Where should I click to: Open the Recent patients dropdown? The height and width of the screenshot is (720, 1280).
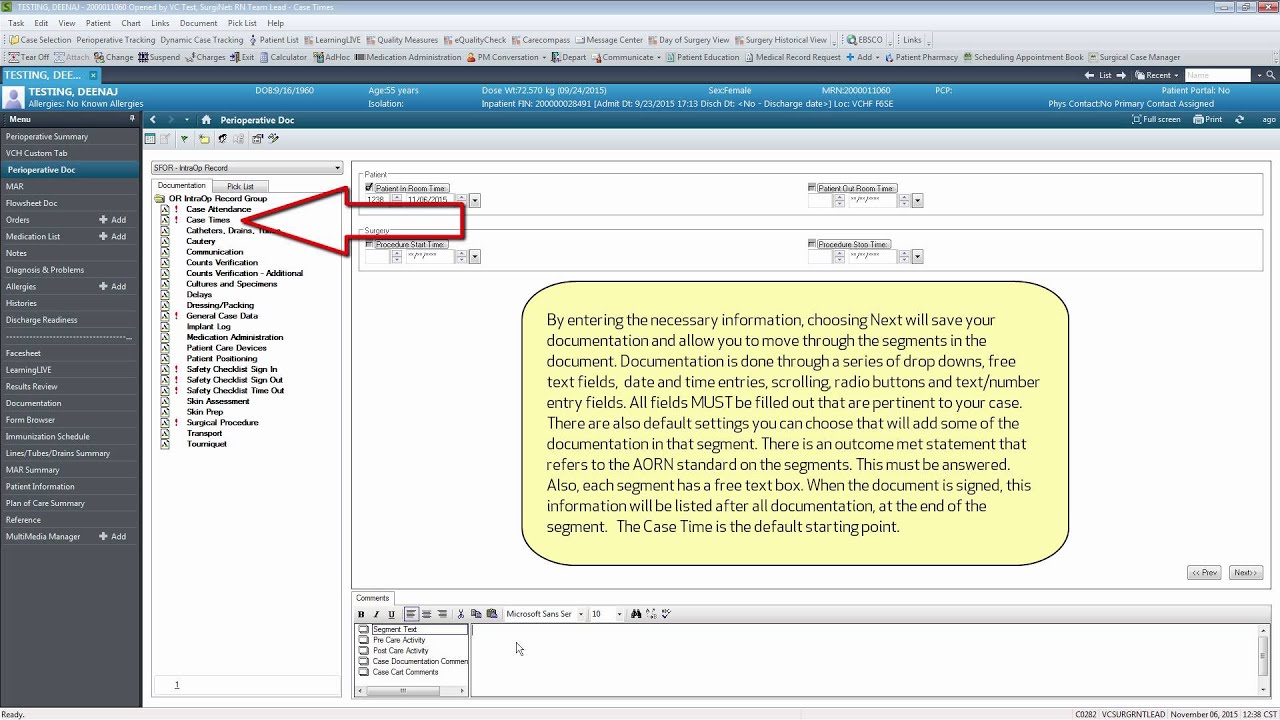click(1157, 75)
